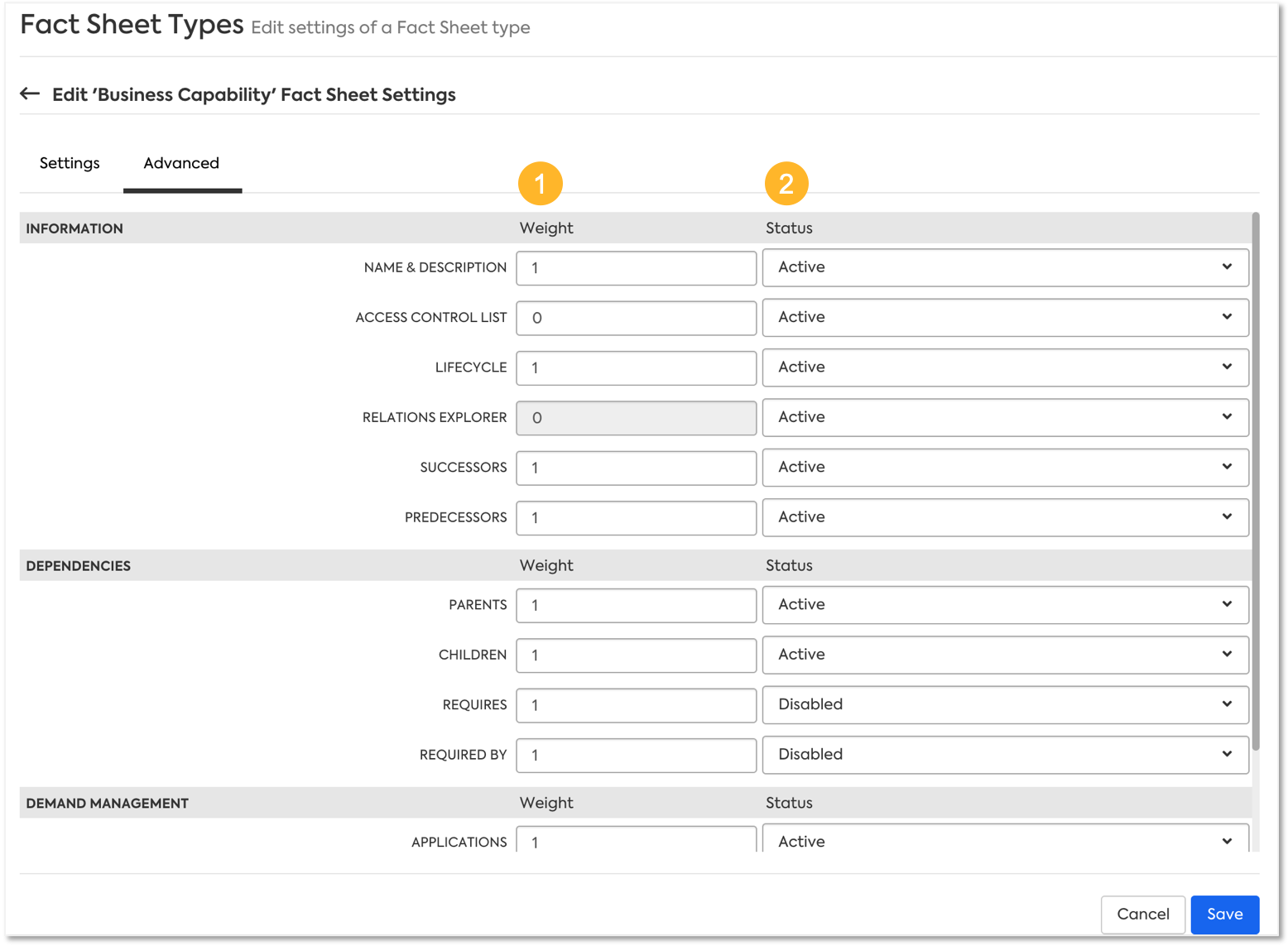Open Name & Description status dropdown
Image resolution: width=1288 pixels, height=946 pixels.
(1005, 267)
